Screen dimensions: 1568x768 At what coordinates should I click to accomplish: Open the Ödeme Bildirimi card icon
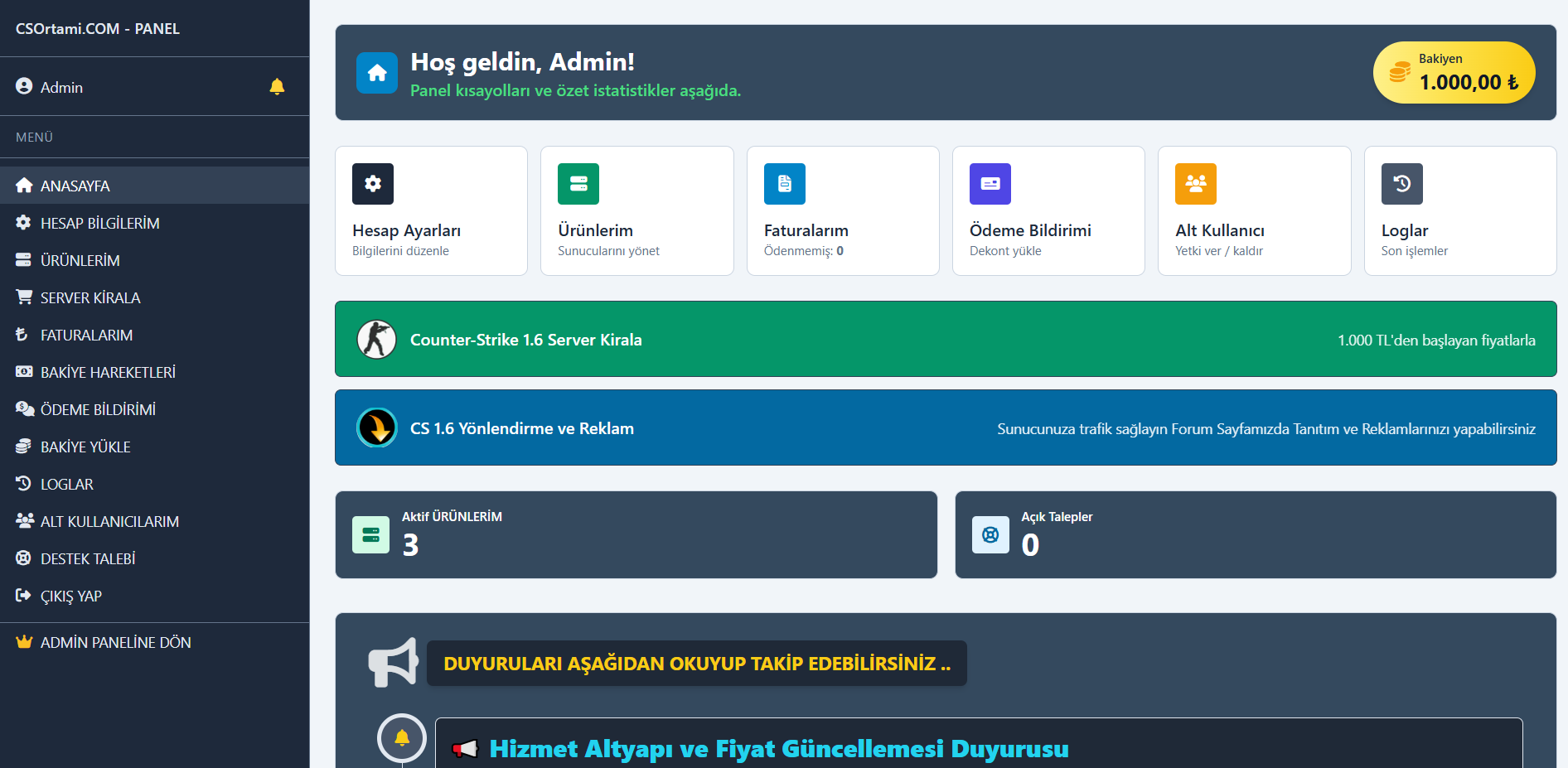(x=990, y=183)
